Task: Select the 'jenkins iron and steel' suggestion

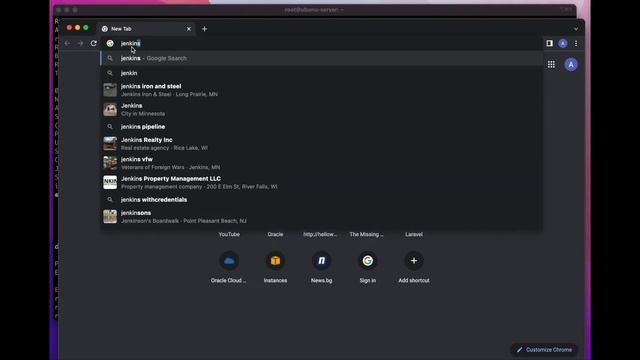Action: click(x=322, y=90)
